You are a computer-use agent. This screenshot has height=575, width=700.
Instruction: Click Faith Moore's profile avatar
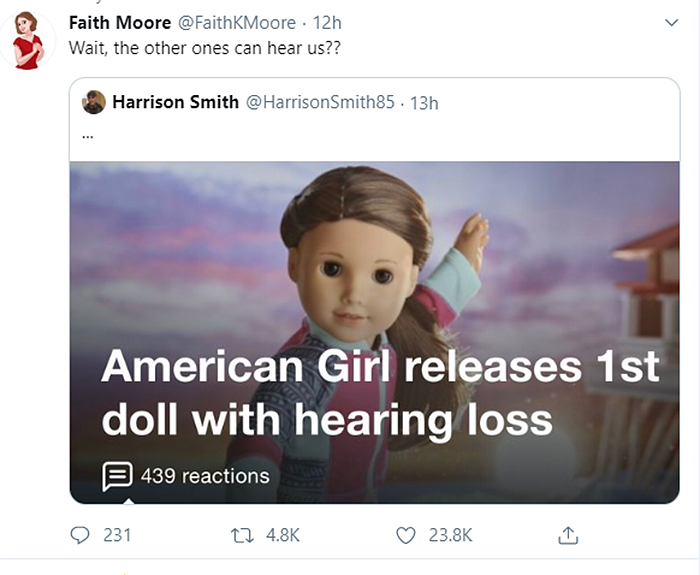tap(29, 40)
